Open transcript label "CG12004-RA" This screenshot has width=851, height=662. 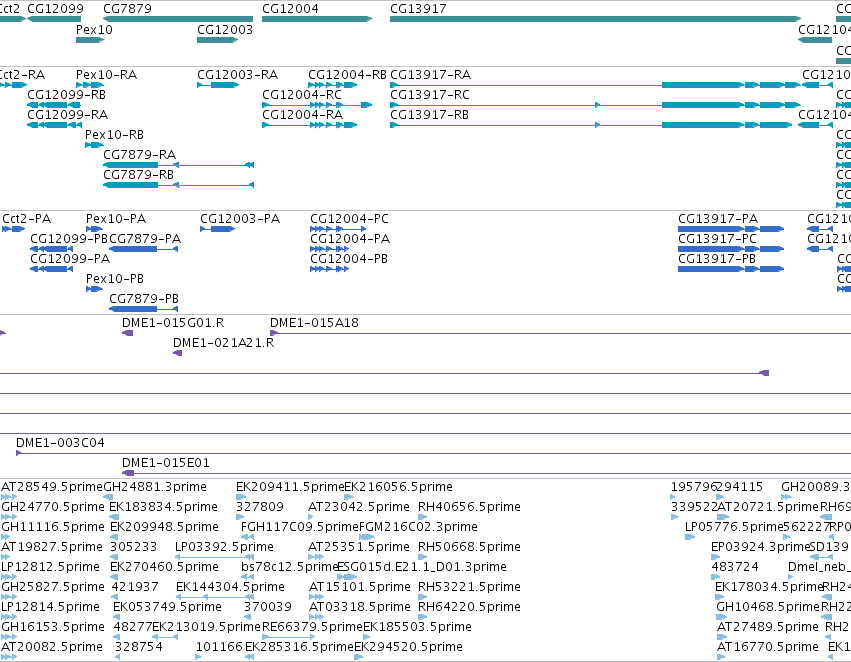tap(303, 114)
